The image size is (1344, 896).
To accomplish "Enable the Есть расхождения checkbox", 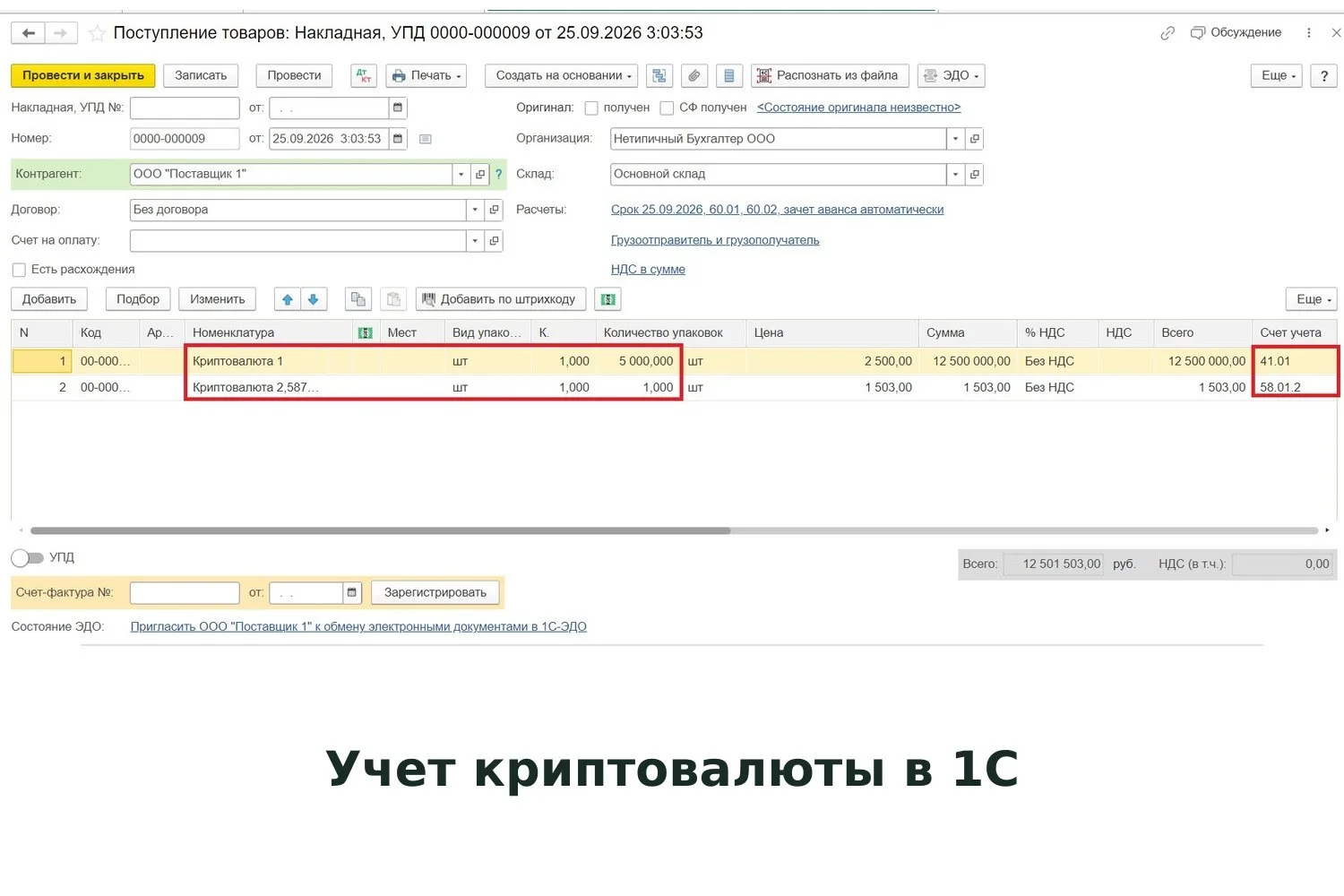I will pos(19,271).
